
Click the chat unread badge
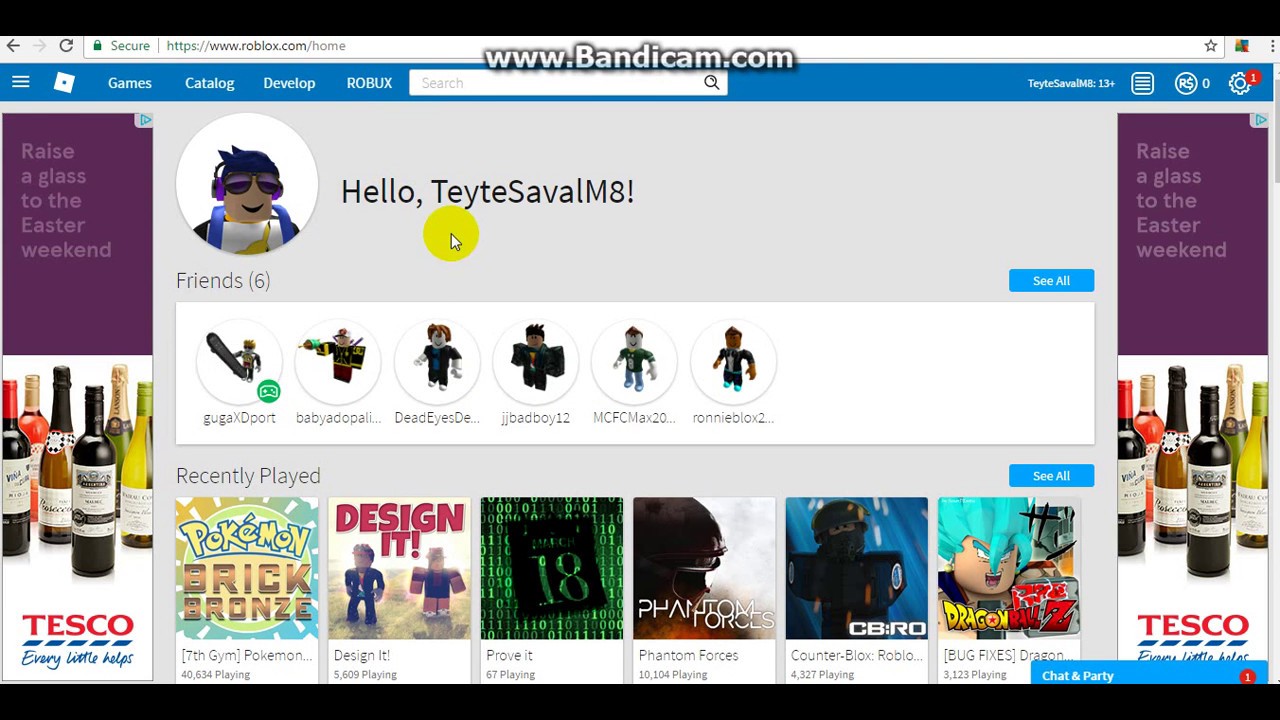click(1247, 677)
